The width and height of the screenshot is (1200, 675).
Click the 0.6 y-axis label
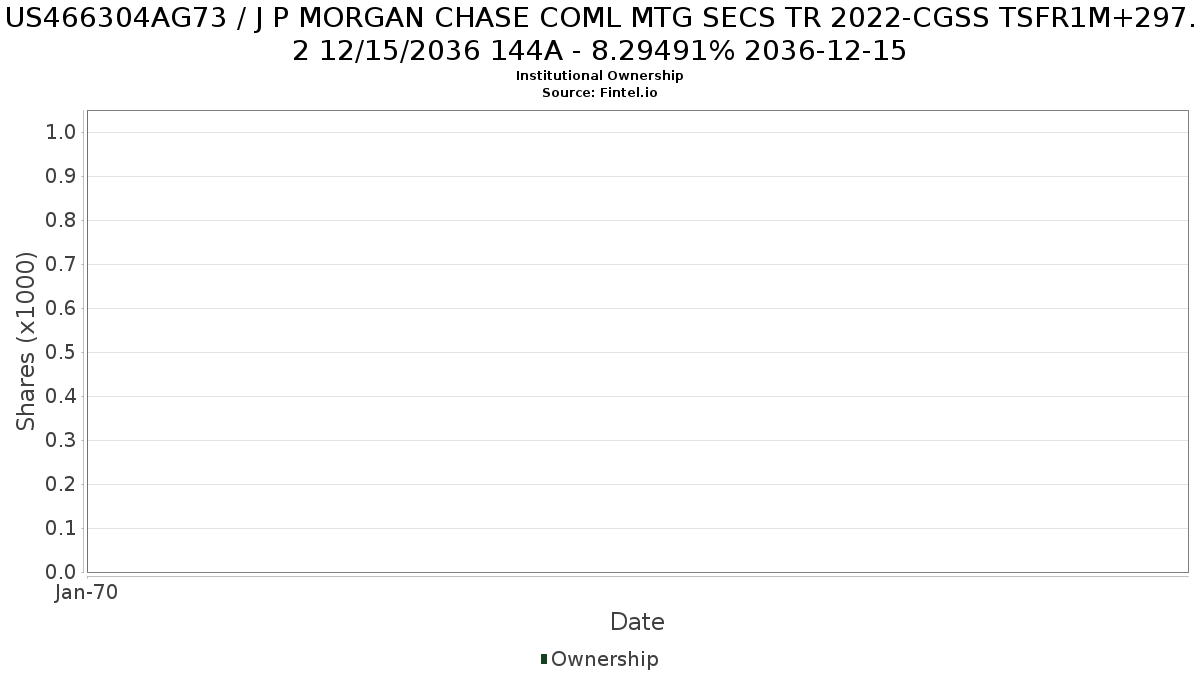[x=61, y=309]
